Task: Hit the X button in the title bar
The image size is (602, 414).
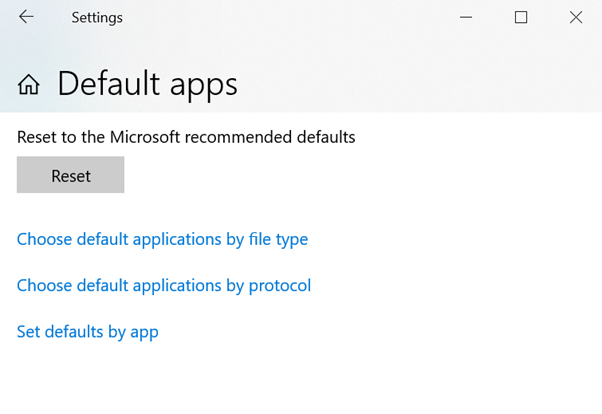Action: 576,17
